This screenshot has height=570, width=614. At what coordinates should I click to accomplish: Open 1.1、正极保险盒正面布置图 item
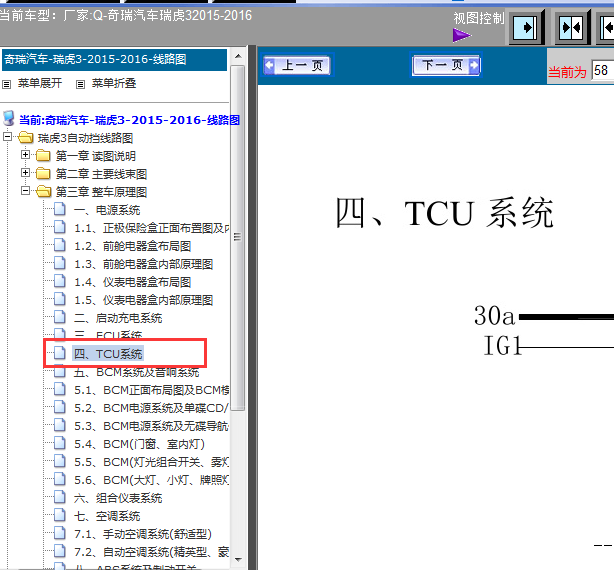[x=152, y=228]
